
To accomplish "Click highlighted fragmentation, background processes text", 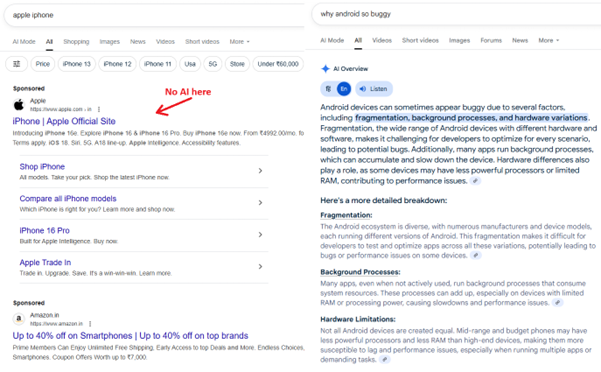I will click(471, 118).
